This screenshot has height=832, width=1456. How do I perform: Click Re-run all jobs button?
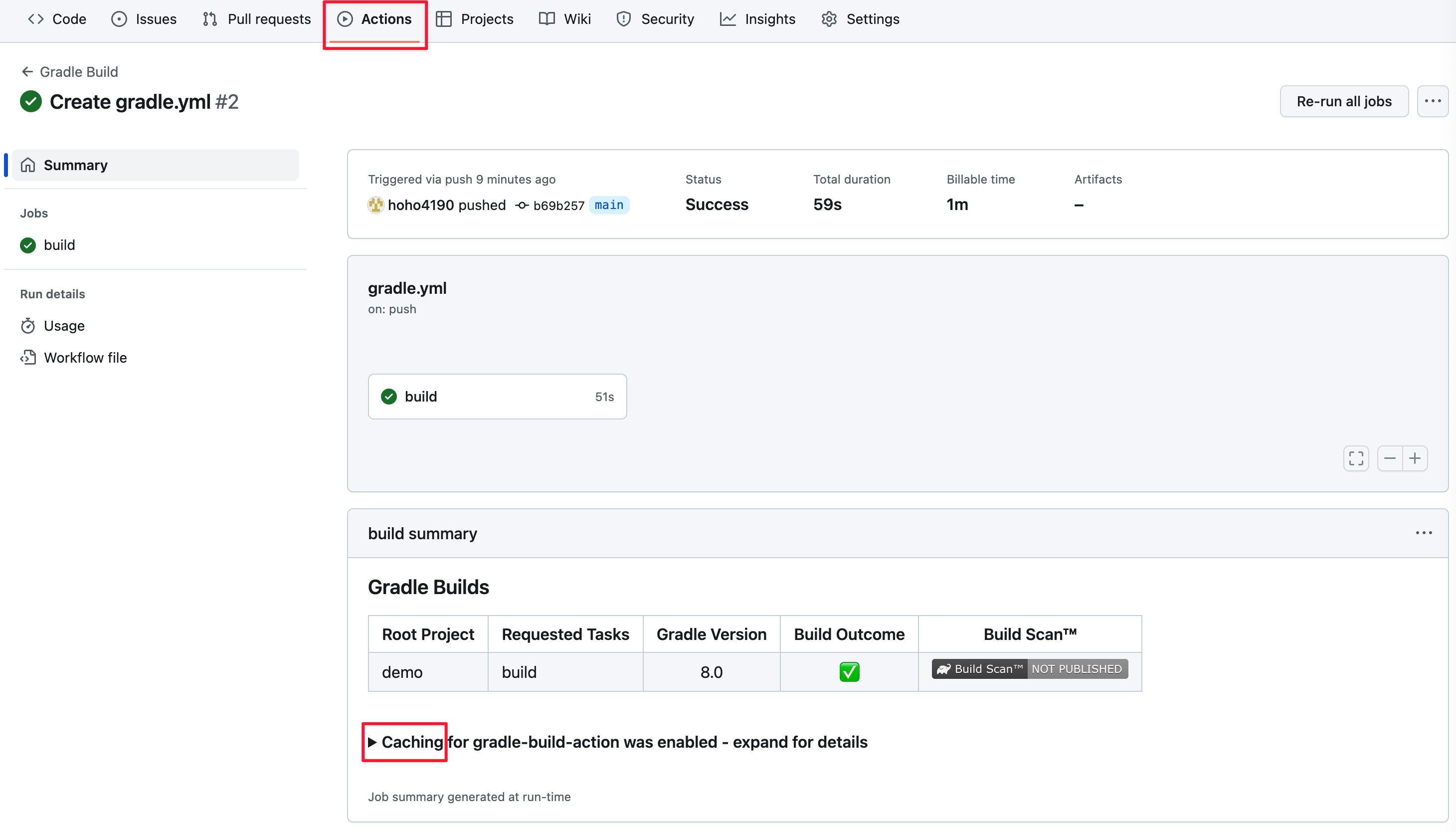pos(1343,101)
